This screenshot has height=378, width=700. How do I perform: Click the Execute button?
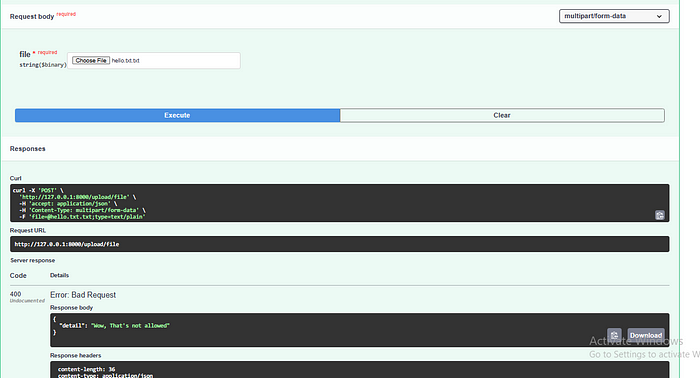177,115
